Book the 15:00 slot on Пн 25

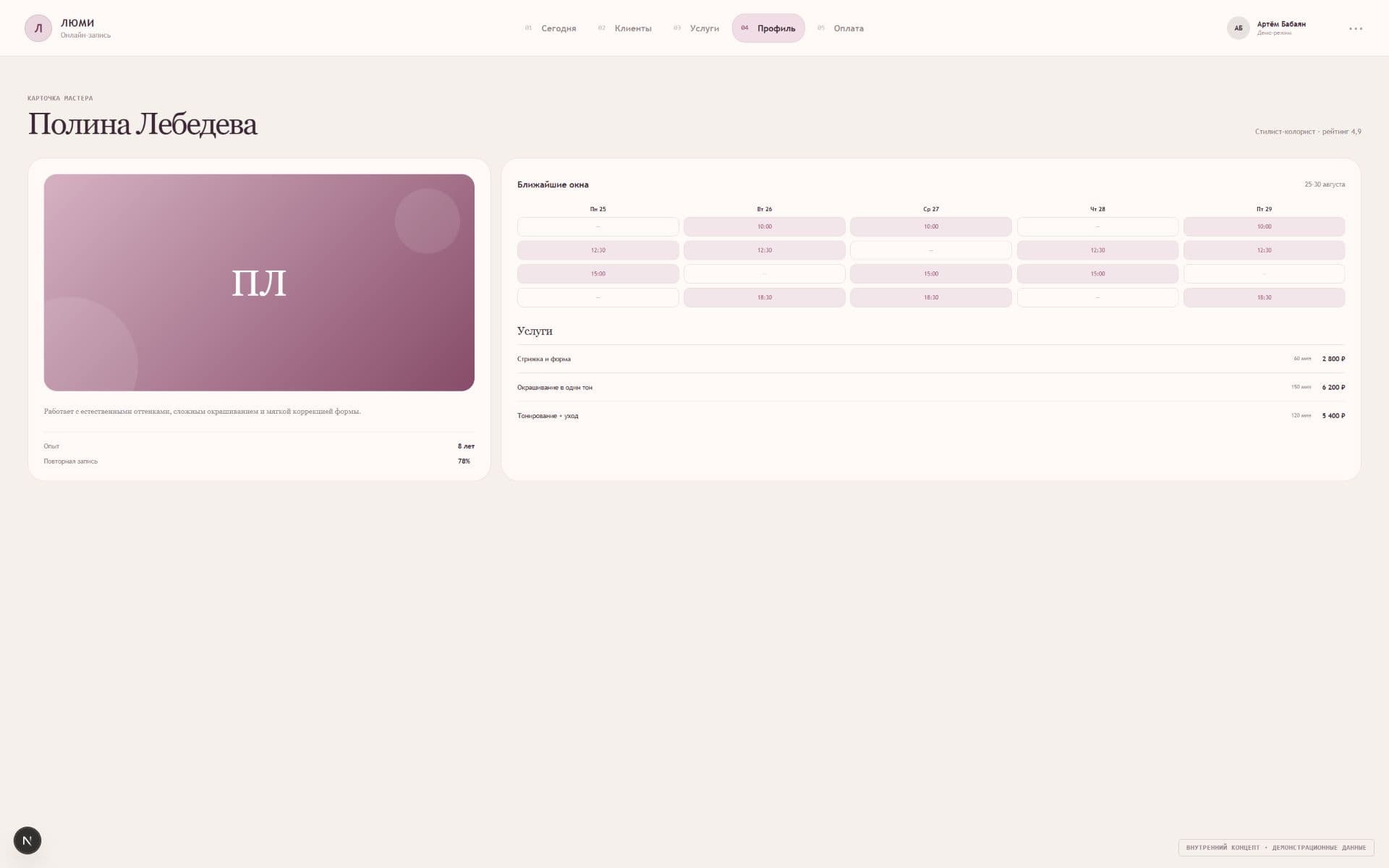(x=598, y=274)
